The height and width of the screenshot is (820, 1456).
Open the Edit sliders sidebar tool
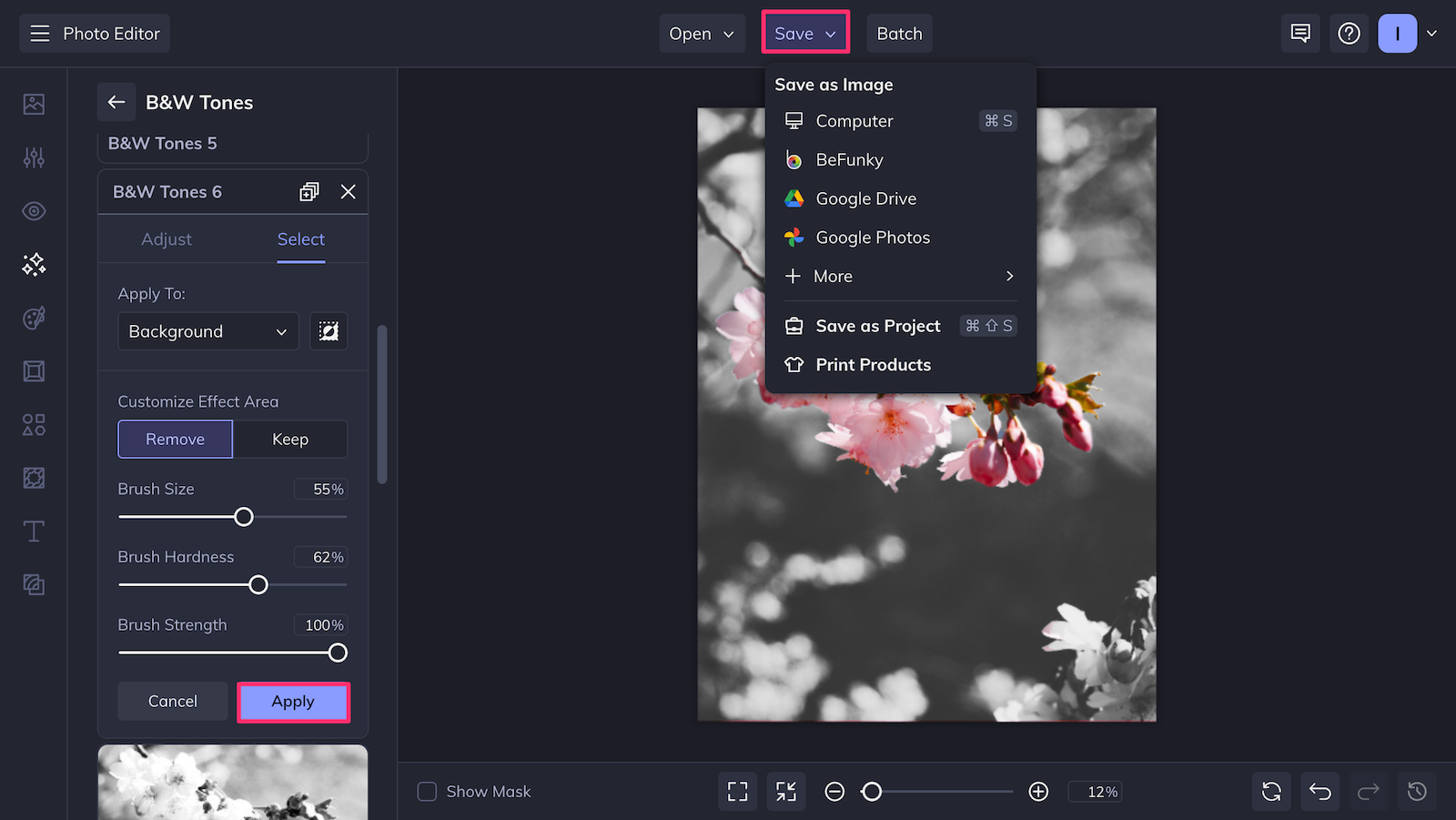click(x=34, y=157)
